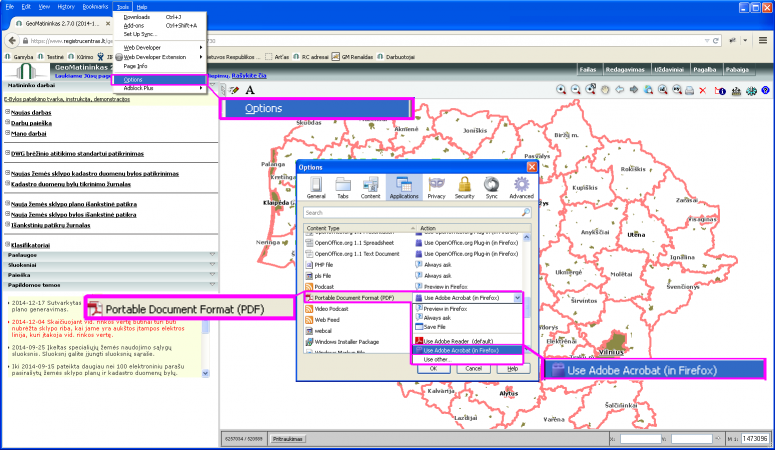Open Privacy pane in Options dialog
The width and height of the screenshot is (775, 450).
436,187
